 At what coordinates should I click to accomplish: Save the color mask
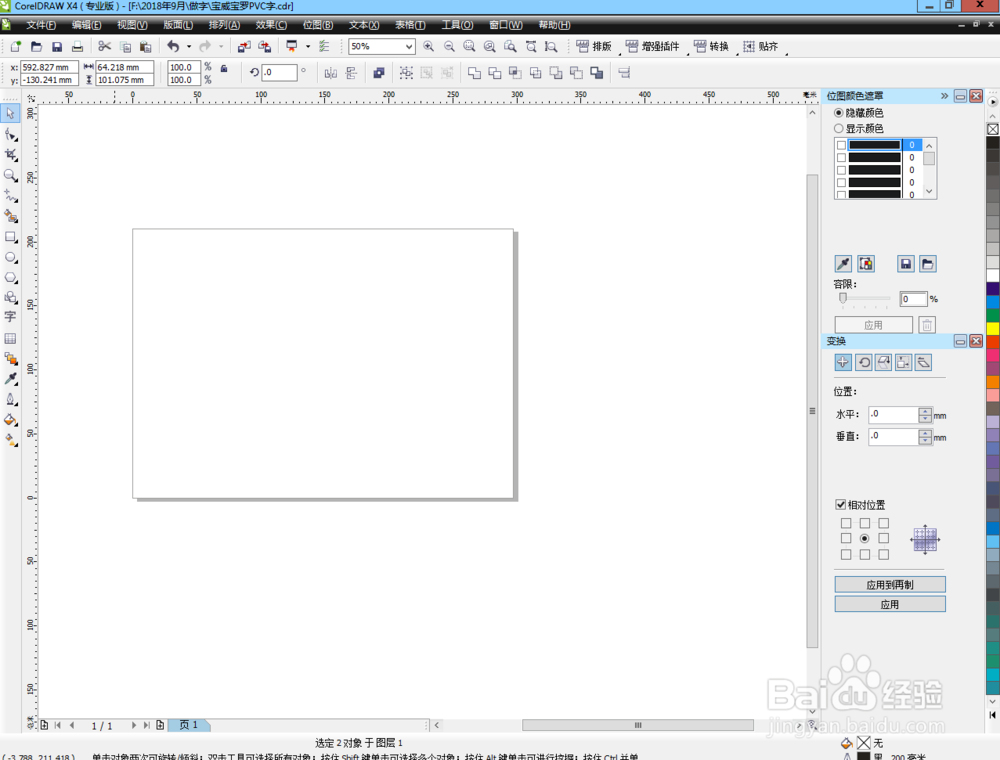(x=906, y=263)
